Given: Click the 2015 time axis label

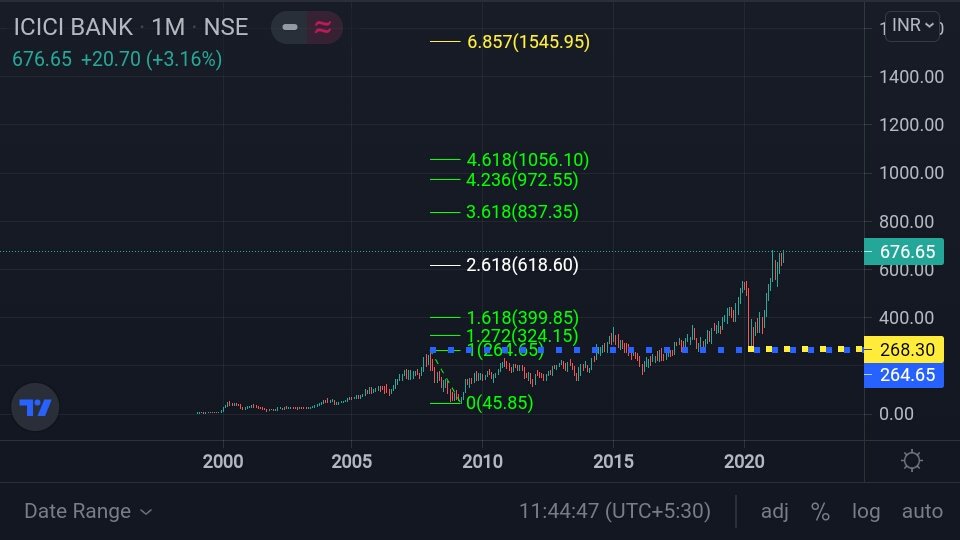Looking at the screenshot, I should pyautogui.click(x=613, y=461).
